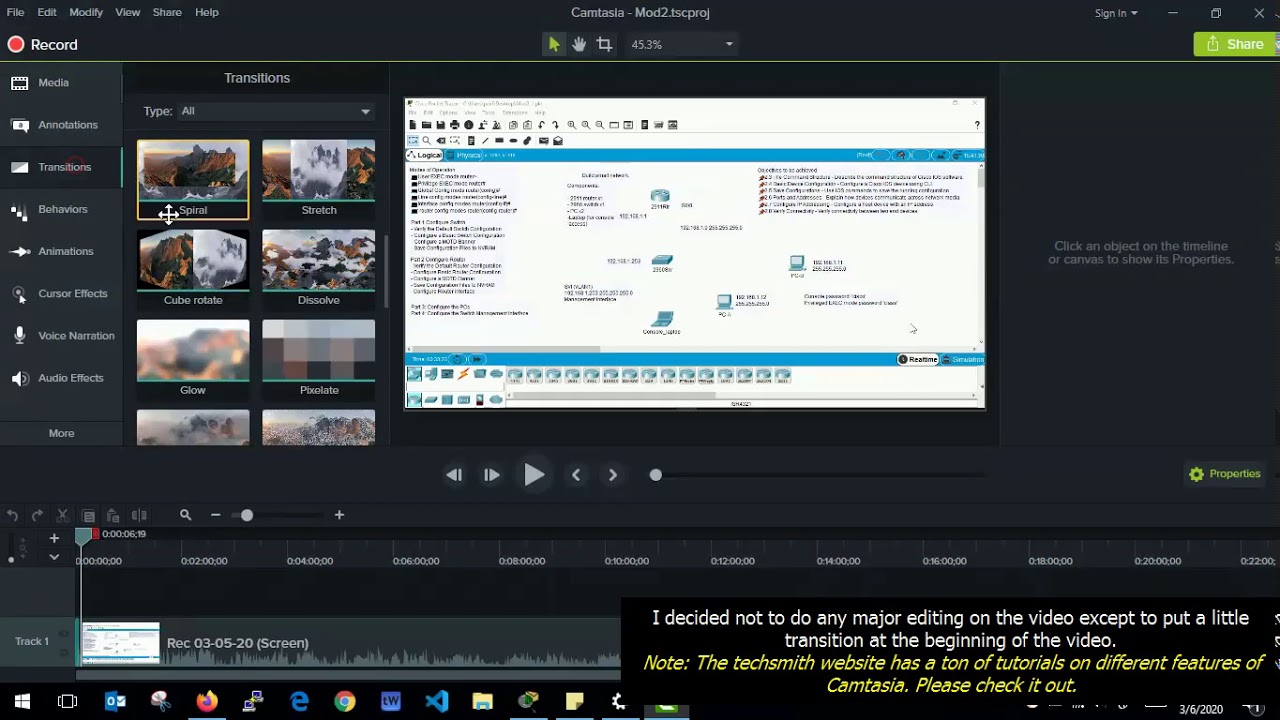The height and width of the screenshot is (720, 1280).
Task: Open the Windows Start menu
Action: [x=22, y=702]
